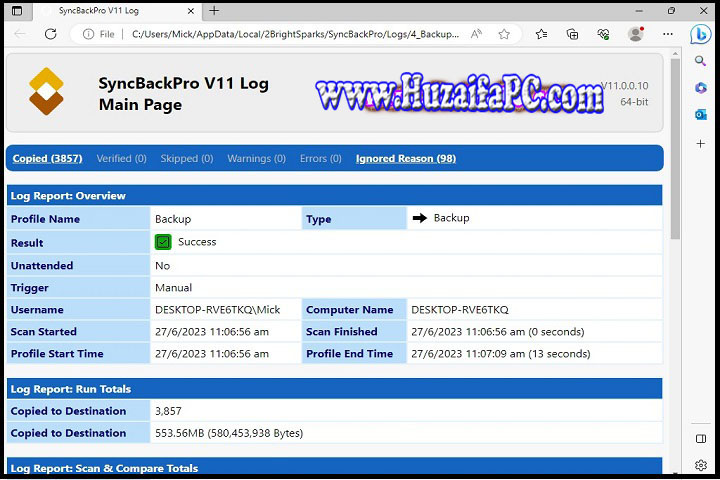Image resolution: width=720 pixels, height=480 pixels.
Task: Toggle the sidebar panel icon near bottom
Action: click(701, 439)
